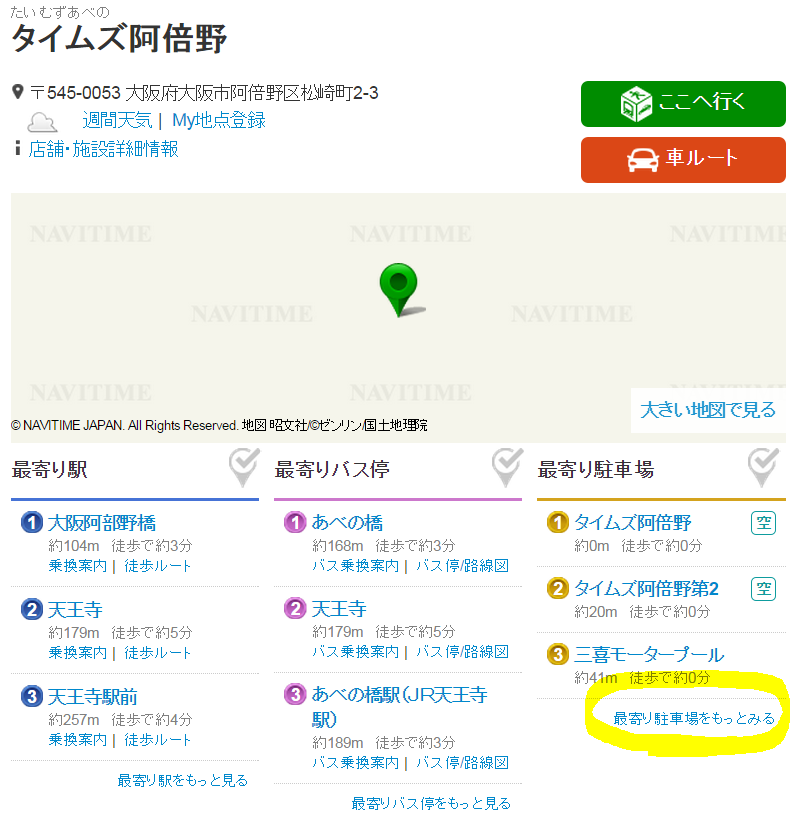Click the green map pin marker
Image resolution: width=810 pixels, height=831 pixels.
point(399,289)
